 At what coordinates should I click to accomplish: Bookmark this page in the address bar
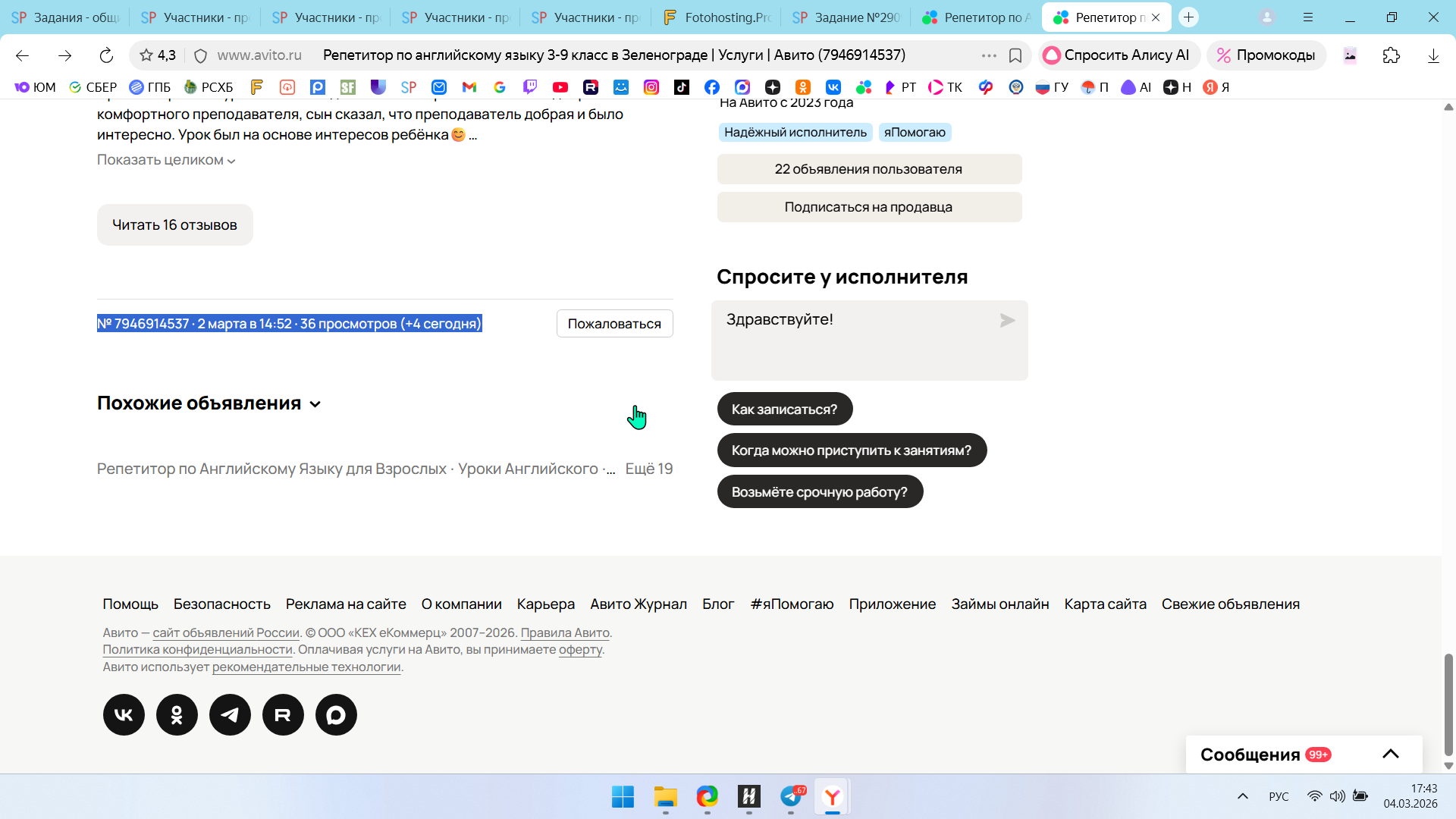pyautogui.click(x=1015, y=55)
